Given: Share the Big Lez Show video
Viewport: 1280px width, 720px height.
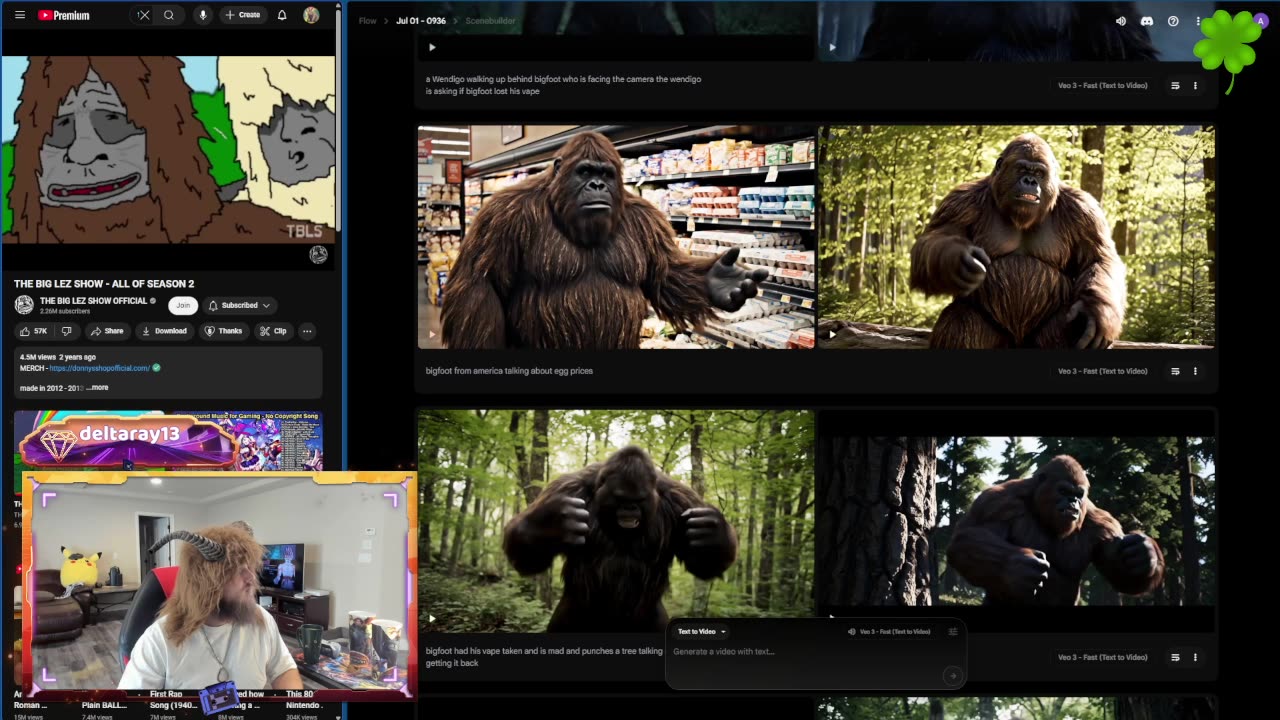Looking at the screenshot, I should pyautogui.click(x=107, y=331).
